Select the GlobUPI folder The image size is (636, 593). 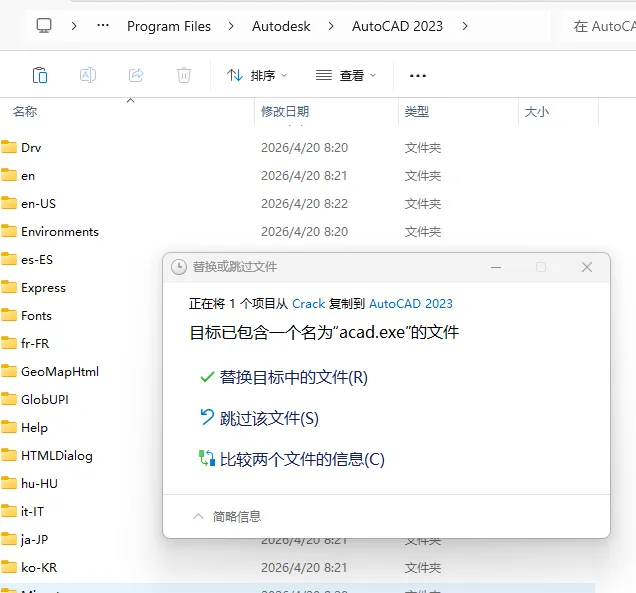tap(45, 400)
